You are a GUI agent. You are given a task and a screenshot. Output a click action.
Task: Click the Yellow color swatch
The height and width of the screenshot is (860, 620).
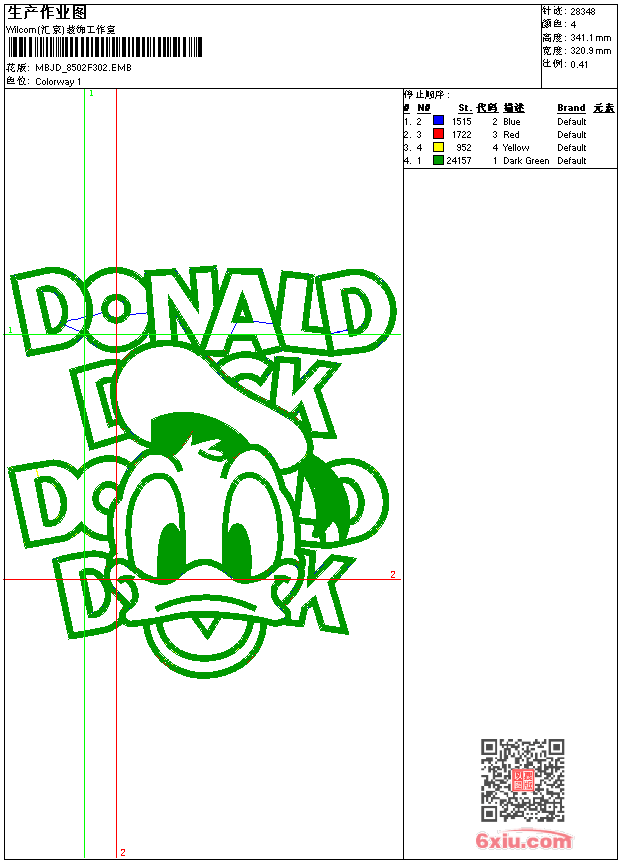438,147
